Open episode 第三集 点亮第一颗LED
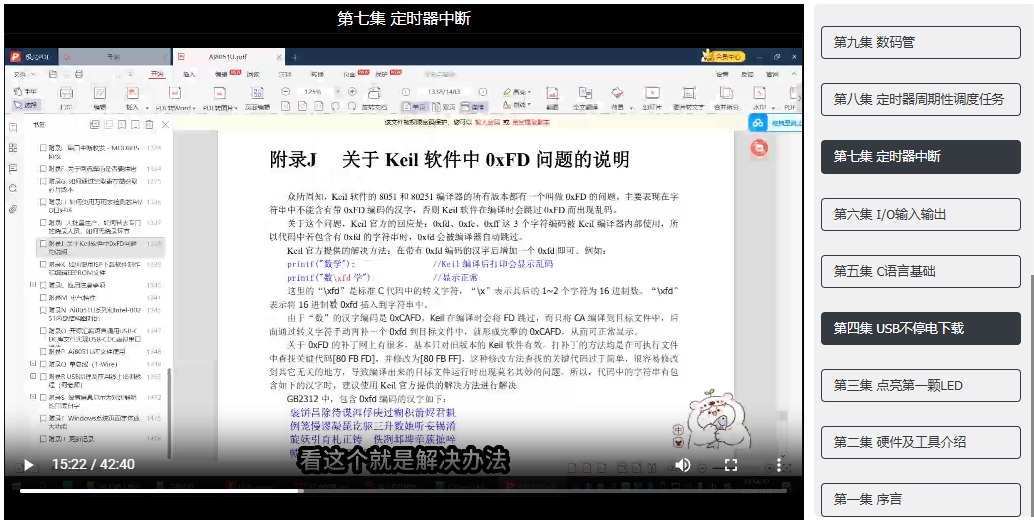1034x520 pixels. click(921, 386)
